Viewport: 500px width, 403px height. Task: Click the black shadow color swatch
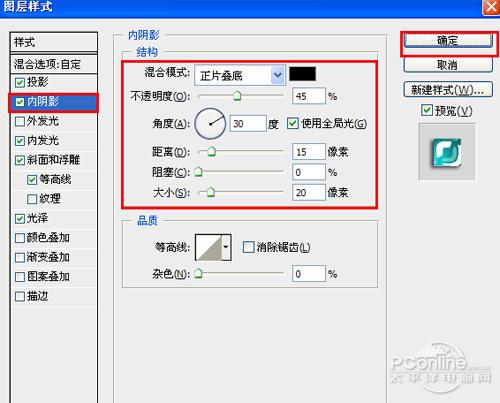[302, 74]
